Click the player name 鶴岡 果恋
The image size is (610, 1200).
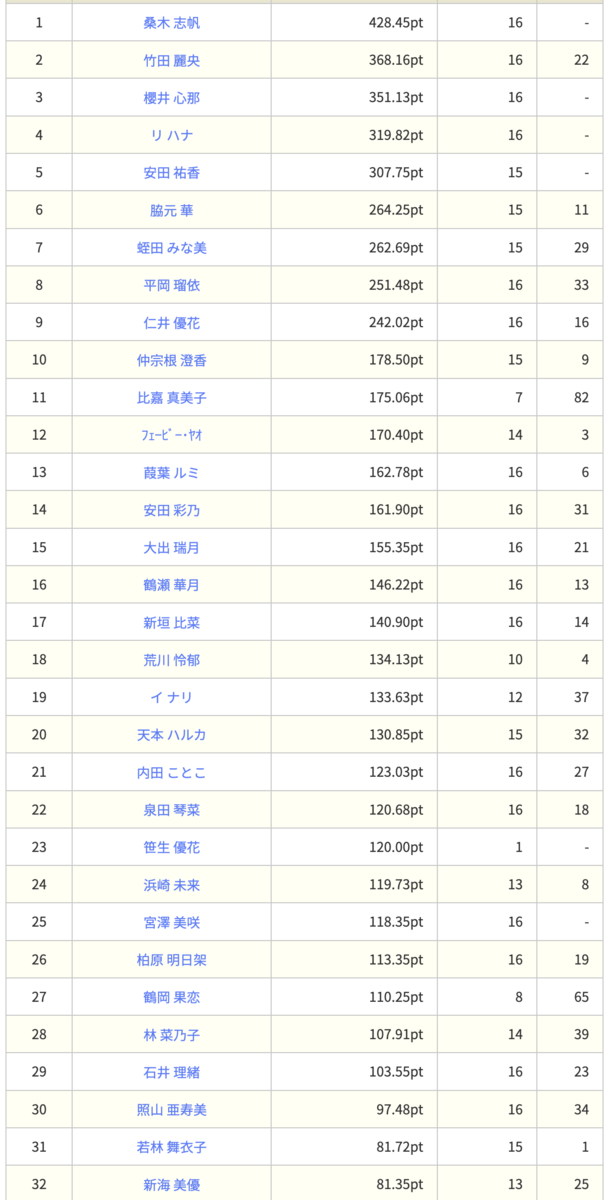[171, 998]
